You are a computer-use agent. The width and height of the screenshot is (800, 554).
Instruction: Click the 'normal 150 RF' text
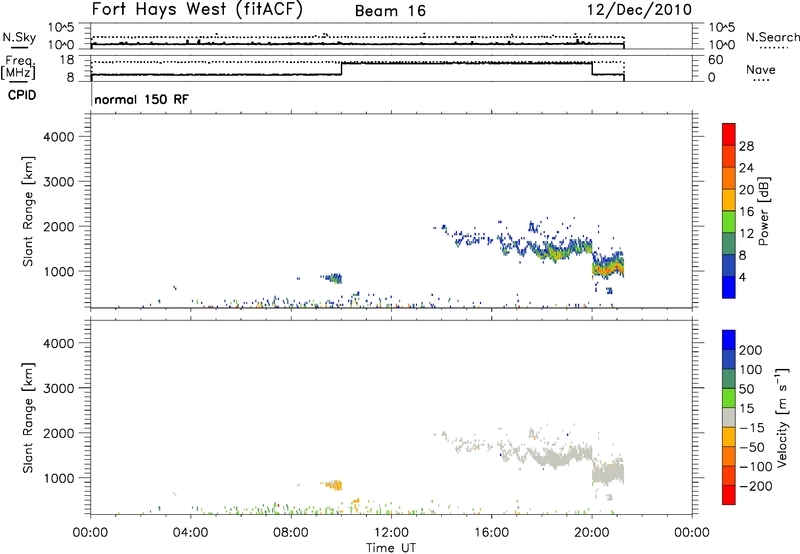click(141, 99)
